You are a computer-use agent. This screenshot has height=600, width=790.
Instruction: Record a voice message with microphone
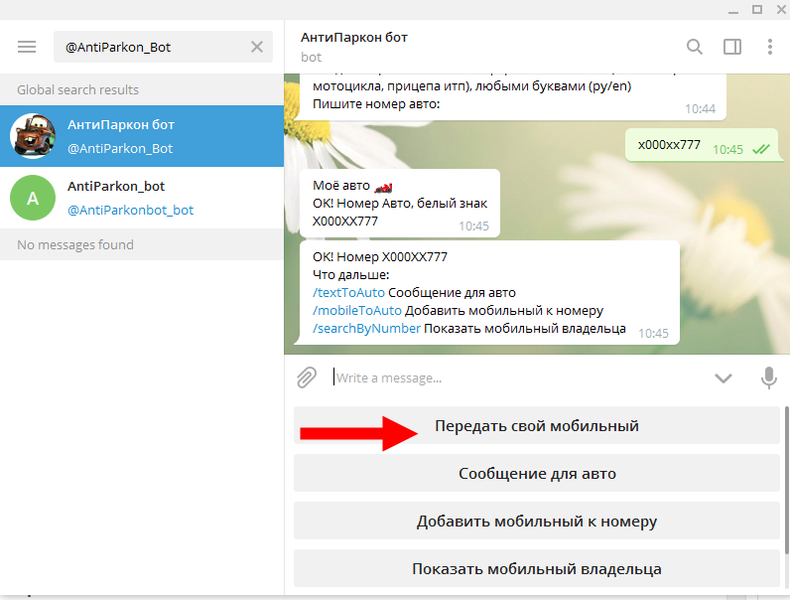[769, 378]
